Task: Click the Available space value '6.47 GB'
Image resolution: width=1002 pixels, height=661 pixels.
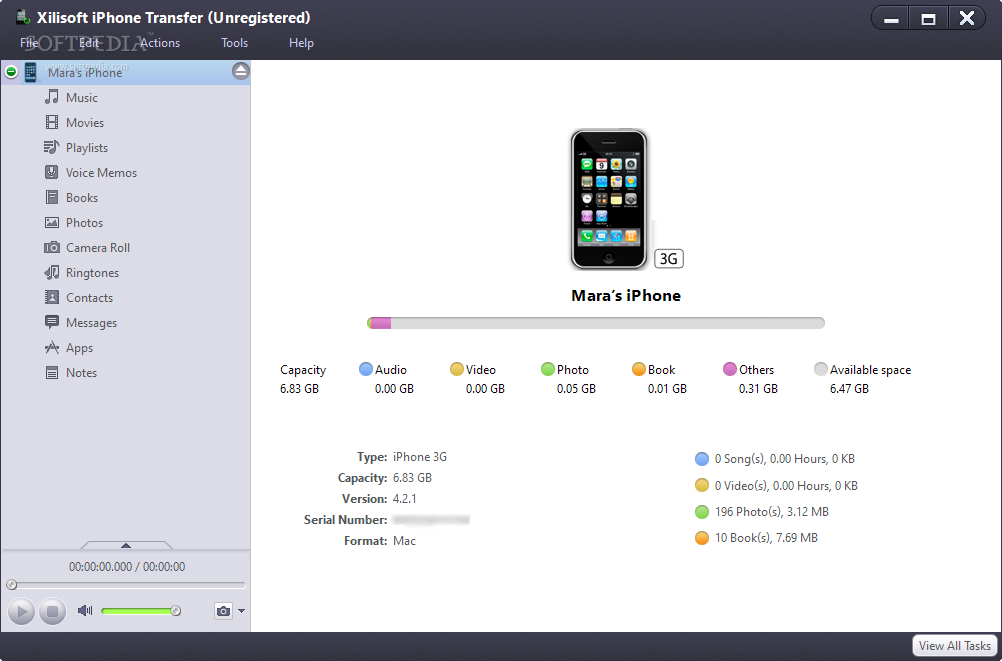Action: (x=849, y=389)
